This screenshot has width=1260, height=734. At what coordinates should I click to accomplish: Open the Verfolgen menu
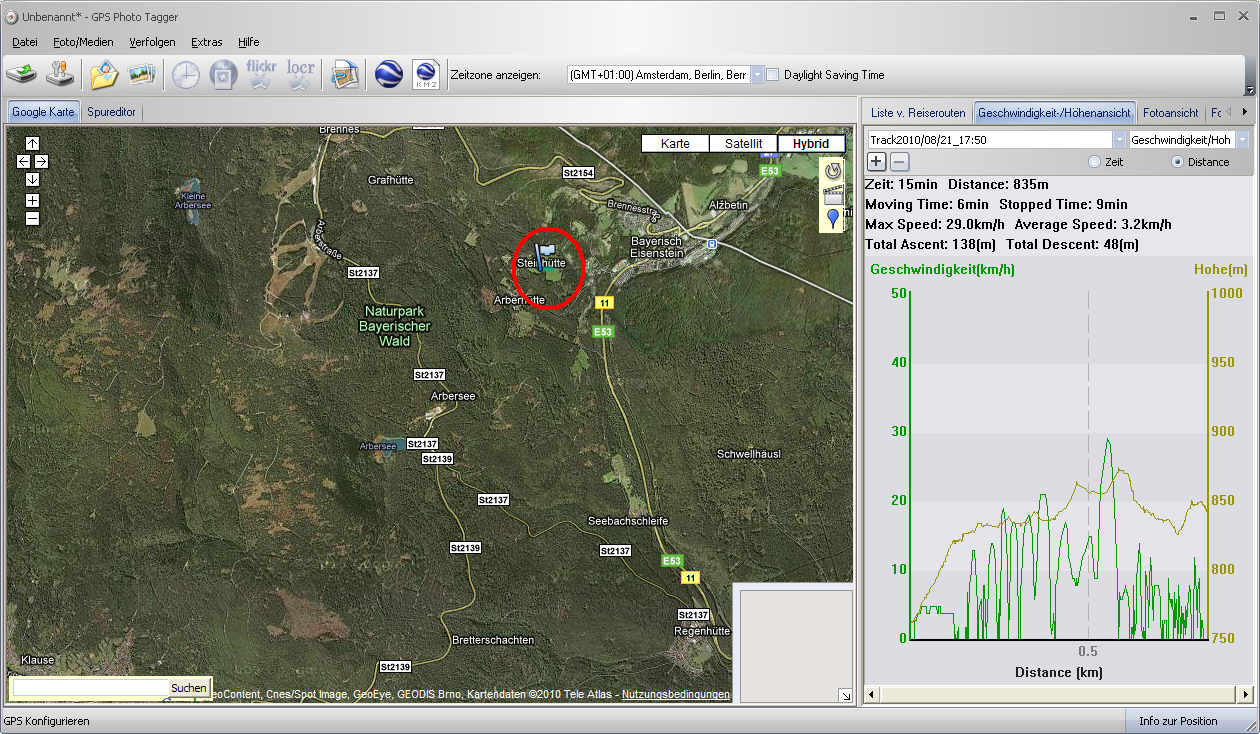(152, 42)
